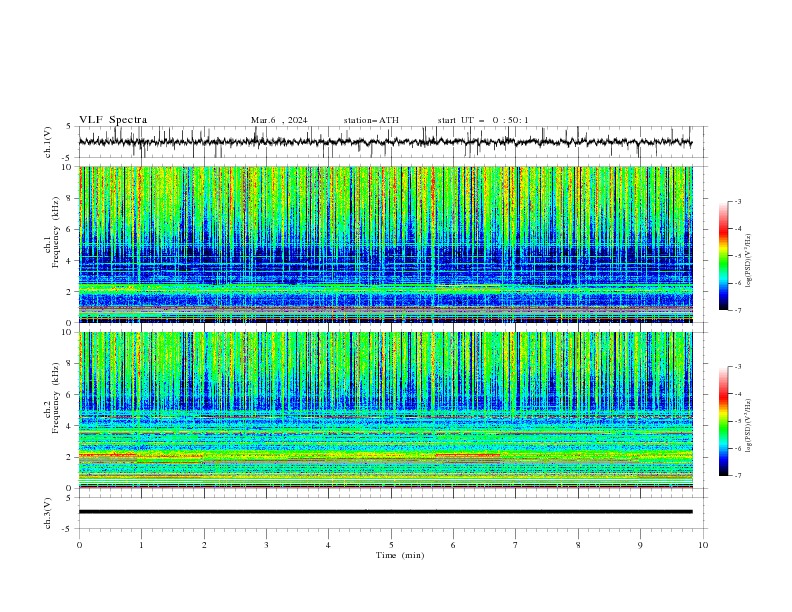
Task: Click the ch.3 black voltage trace
Action: pyautogui.click(x=386, y=512)
